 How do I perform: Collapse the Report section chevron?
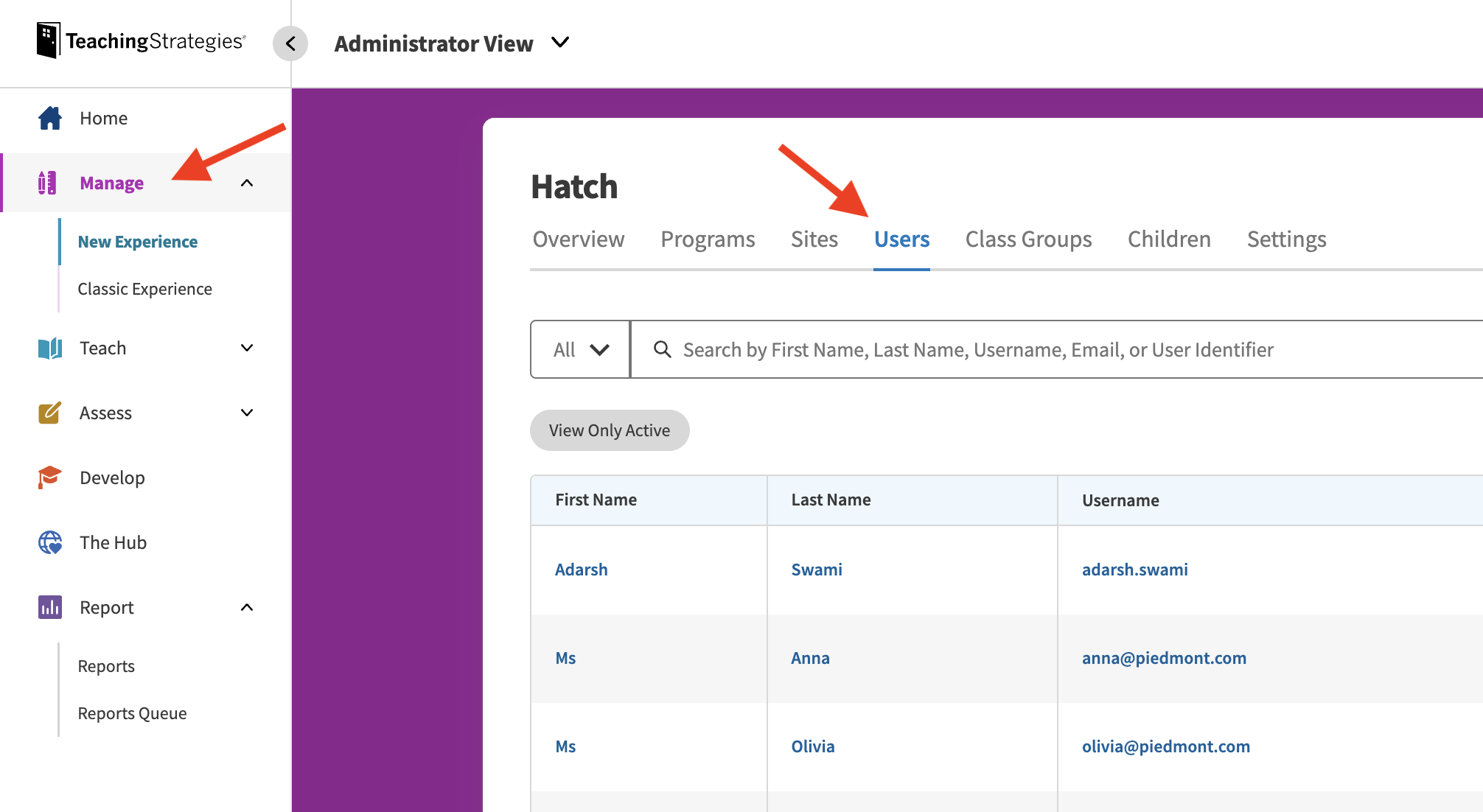coord(247,607)
